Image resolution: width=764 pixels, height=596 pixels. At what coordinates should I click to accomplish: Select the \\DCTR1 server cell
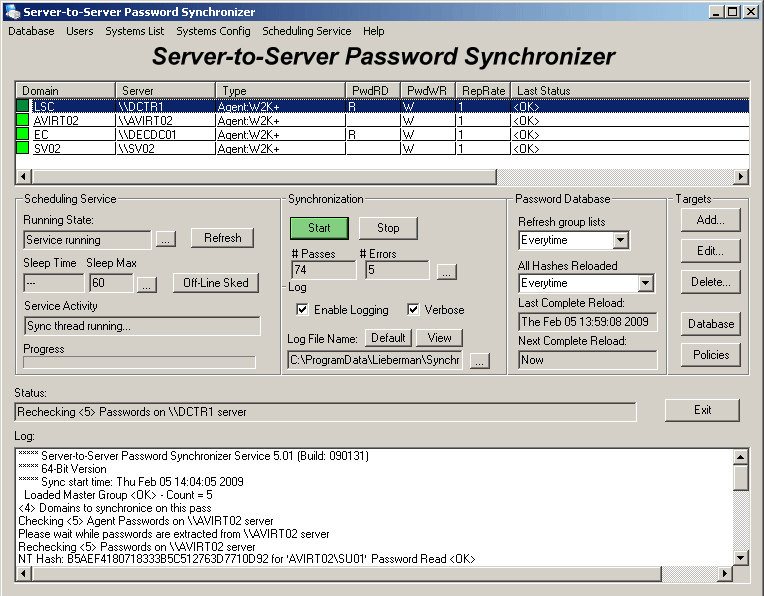point(166,106)
